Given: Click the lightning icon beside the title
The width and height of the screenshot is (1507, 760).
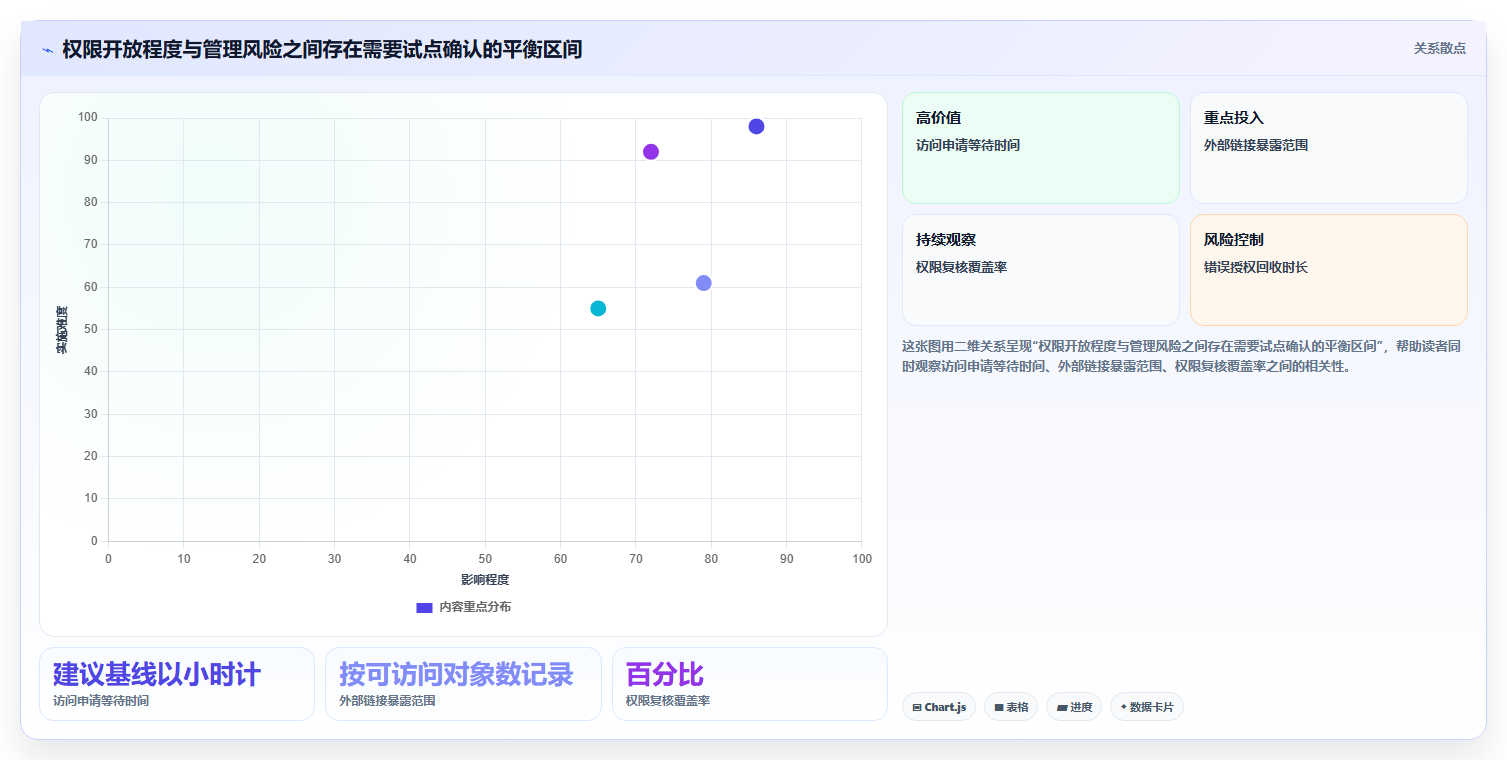Looking at the screenshot, I should [48, 50].
